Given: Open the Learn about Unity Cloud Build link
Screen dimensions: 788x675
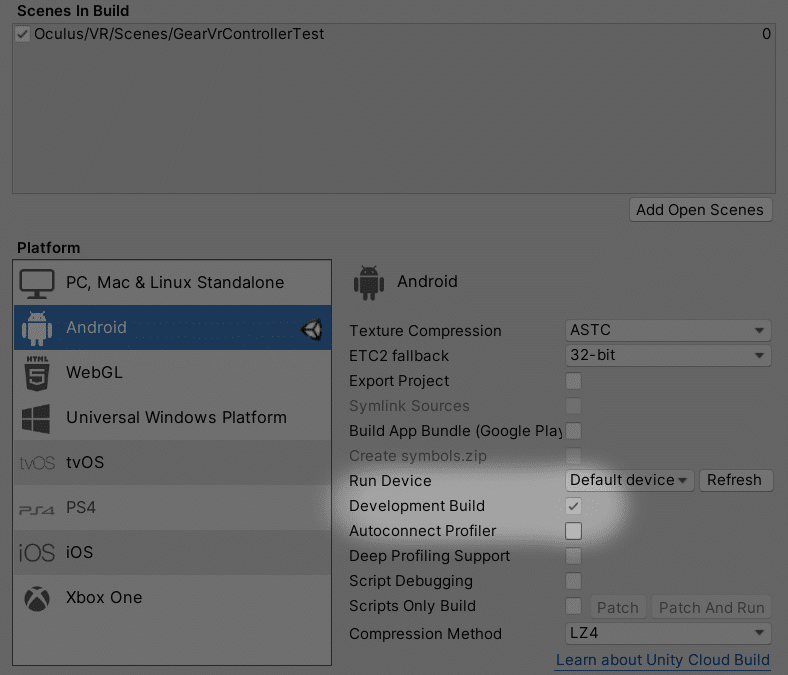Looking at the screenshot, I should pyautogui.click(x=662, y=660).
